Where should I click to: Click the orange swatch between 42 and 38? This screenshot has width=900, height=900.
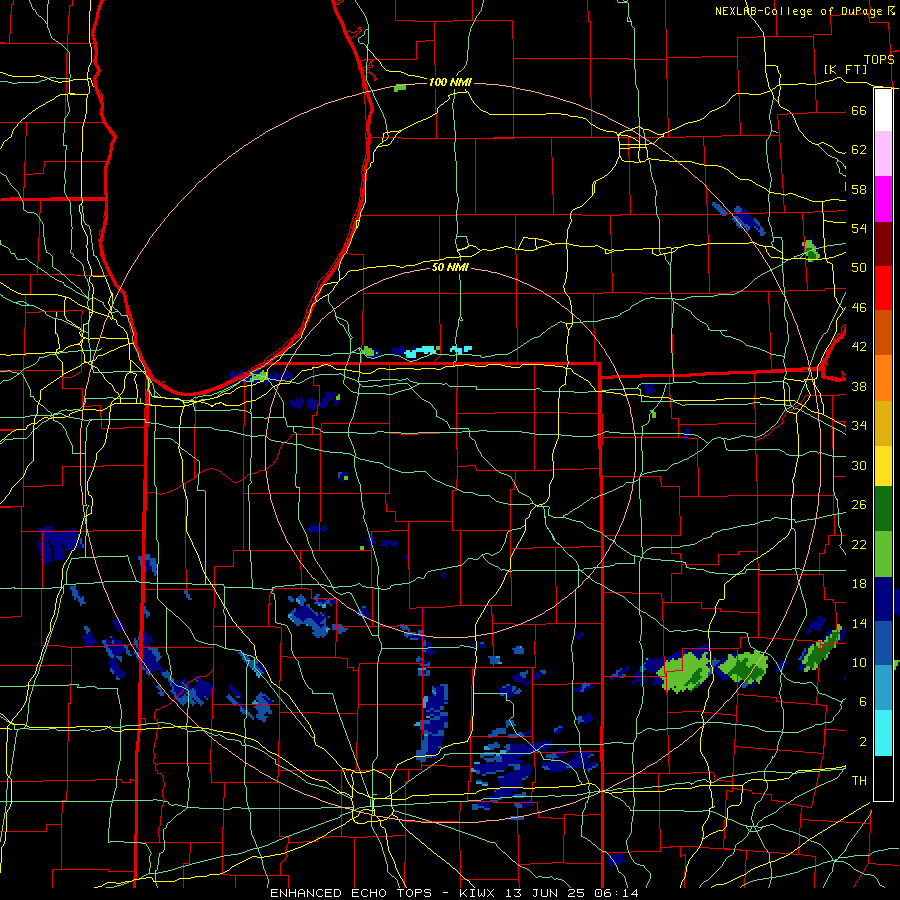click(x=883, y=378)
